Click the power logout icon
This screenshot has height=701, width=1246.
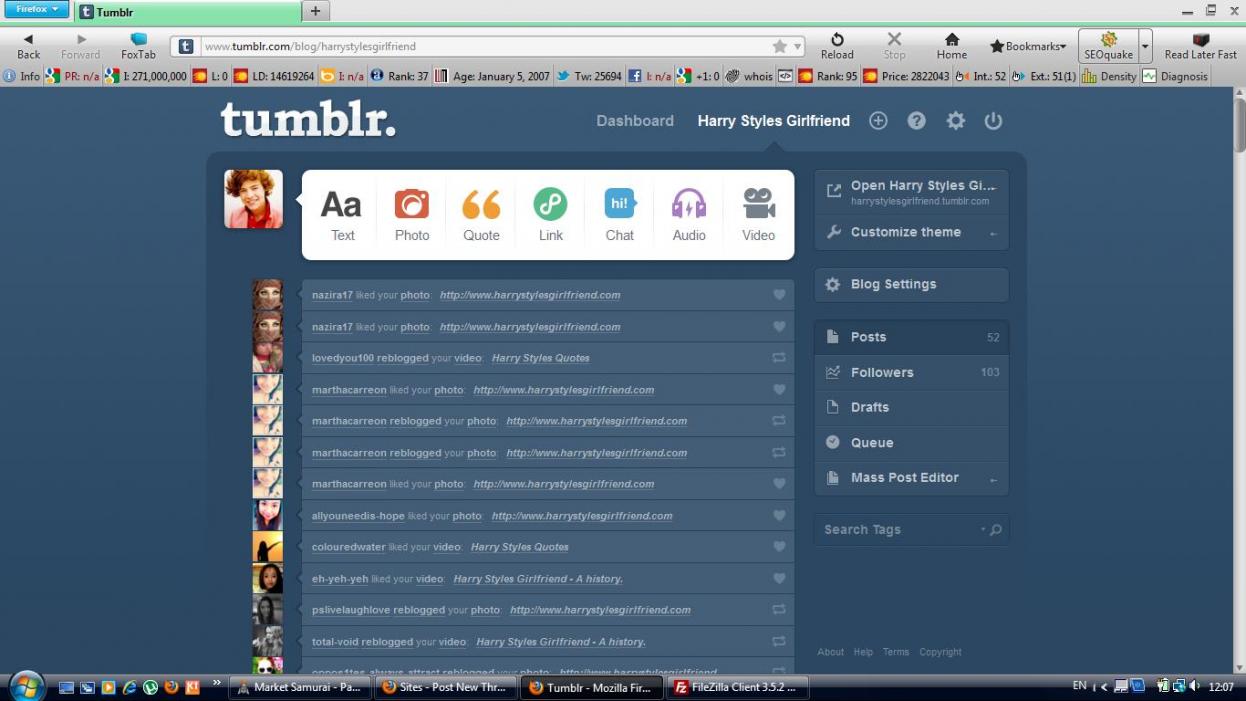pyautogui.click(x=993, y=120)
